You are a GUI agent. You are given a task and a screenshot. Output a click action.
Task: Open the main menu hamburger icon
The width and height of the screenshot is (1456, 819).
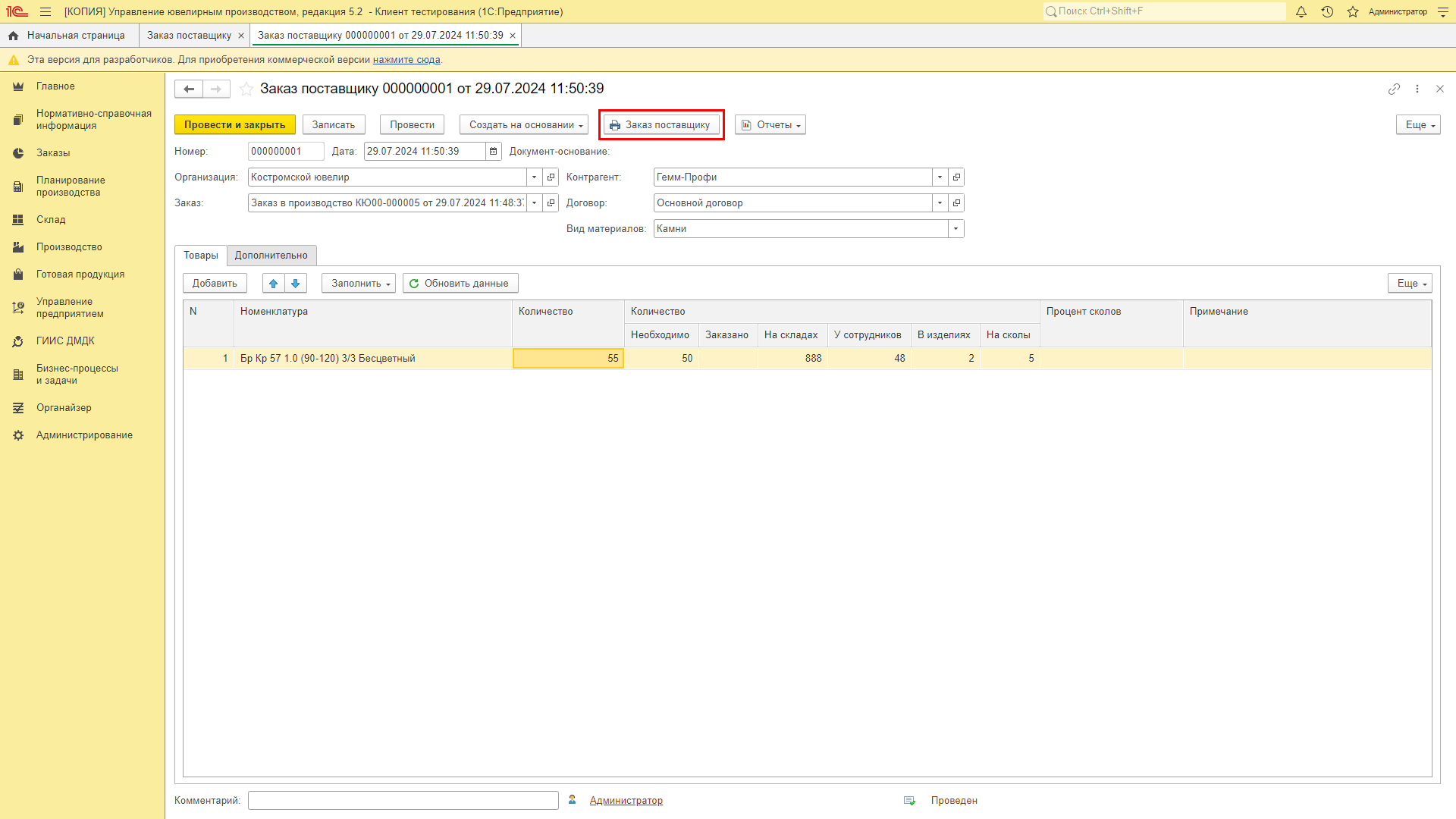[45, 11]
